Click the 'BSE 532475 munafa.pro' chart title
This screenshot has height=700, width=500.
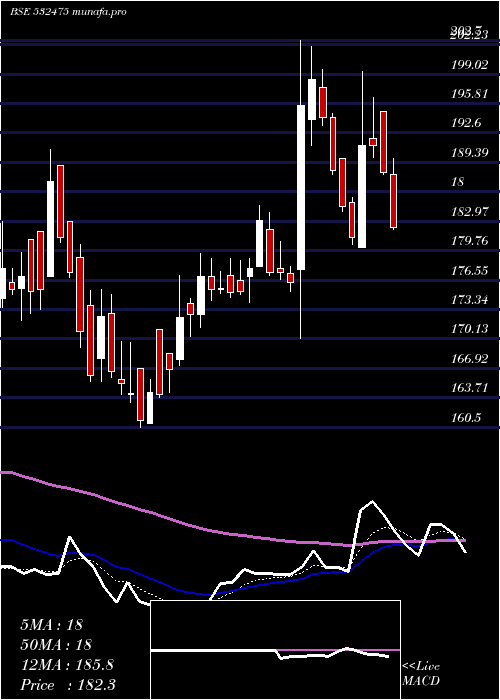[x=68, y=12]
